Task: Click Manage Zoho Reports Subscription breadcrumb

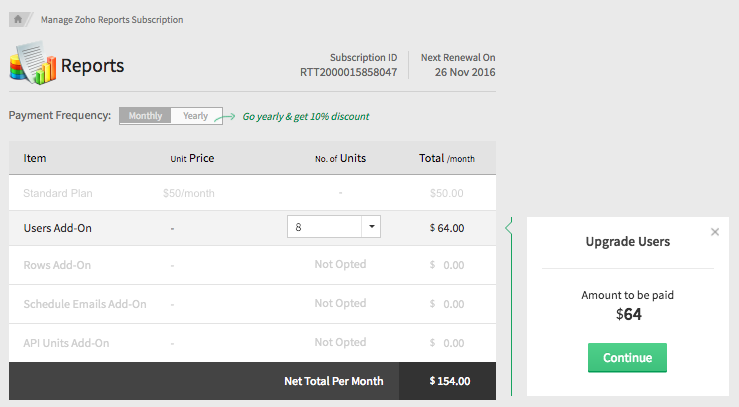Action: 112,20
